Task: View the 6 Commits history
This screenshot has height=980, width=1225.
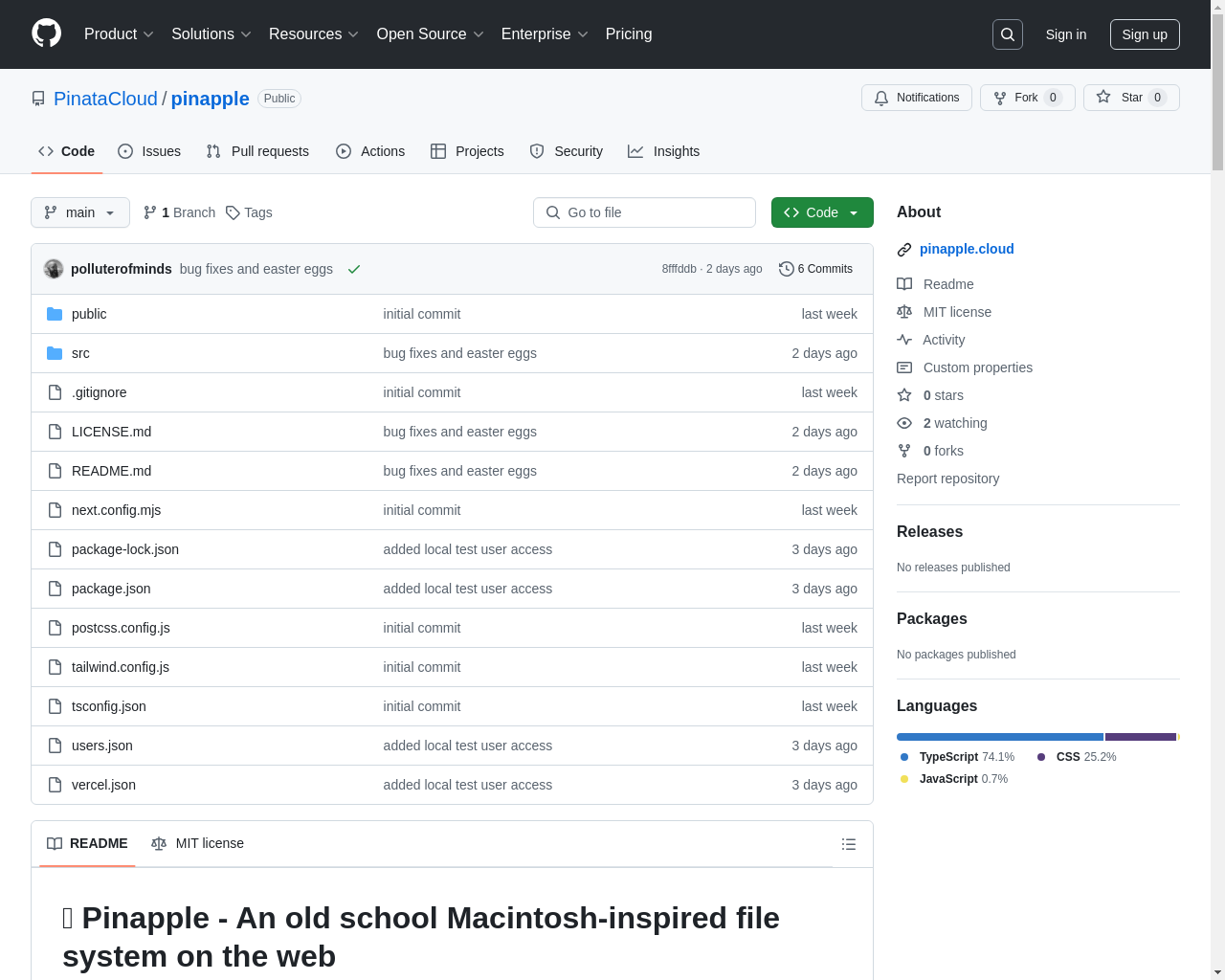Action: click(x=815, y=269)
